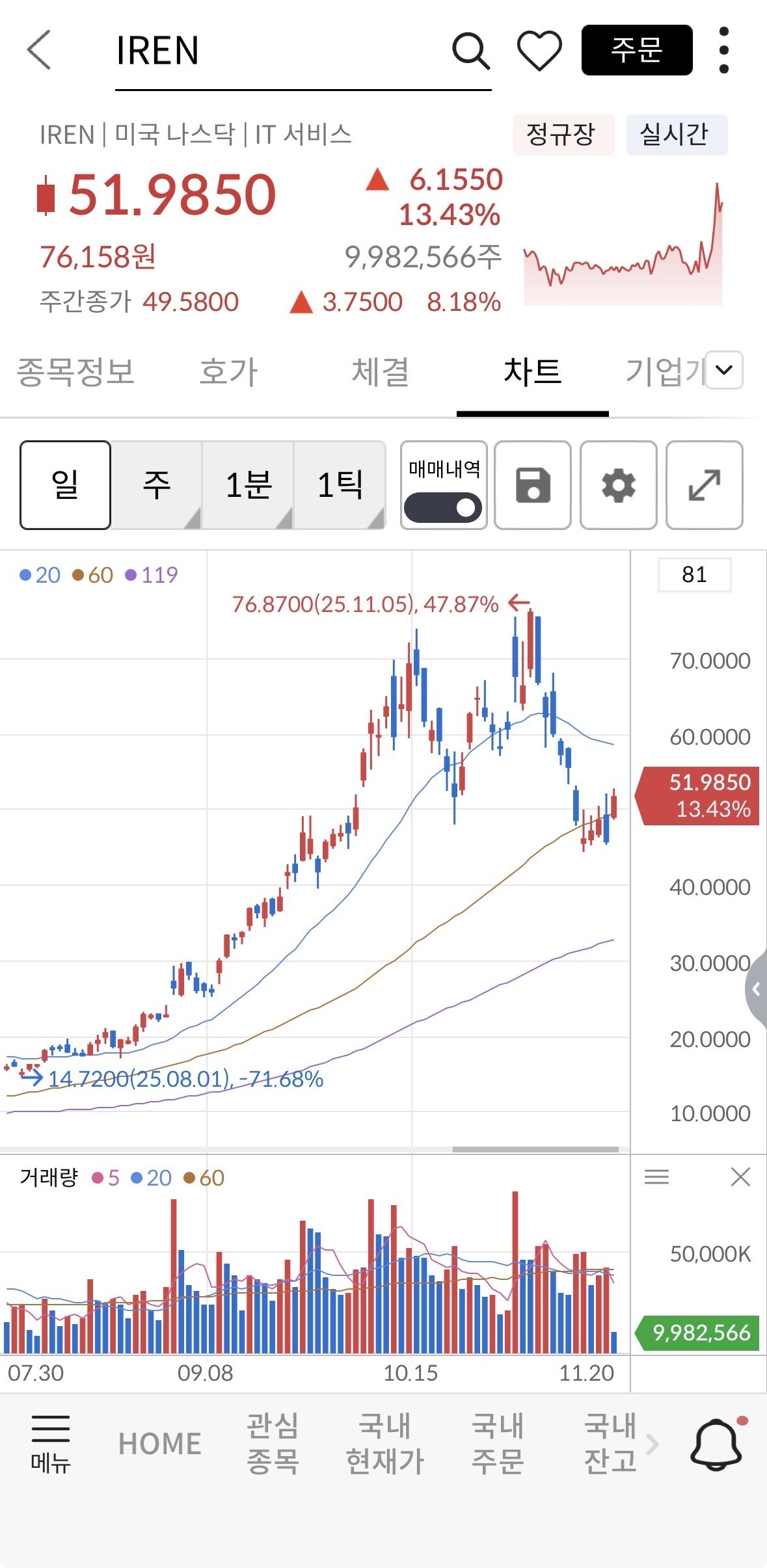
Task: Toggle the 매매내역 switch
Action: pos(443,507)
